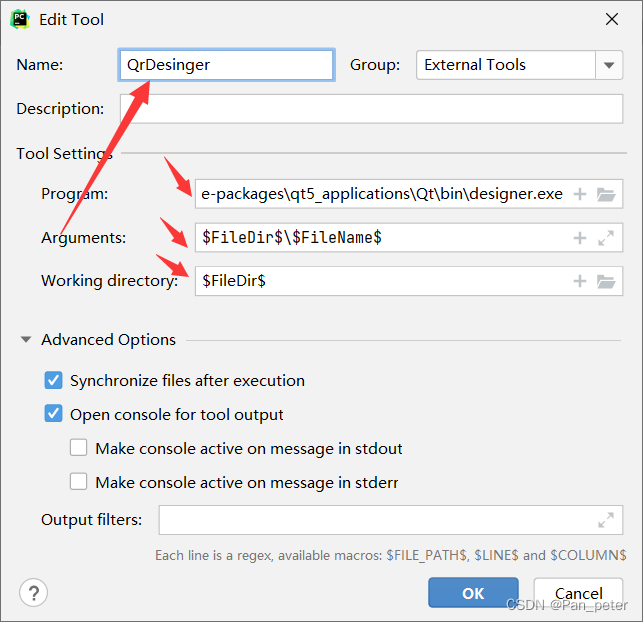The width and height of the screenshot is (643, 622).
Task: Browse for program with folder icon
Action: coord(606,194)
